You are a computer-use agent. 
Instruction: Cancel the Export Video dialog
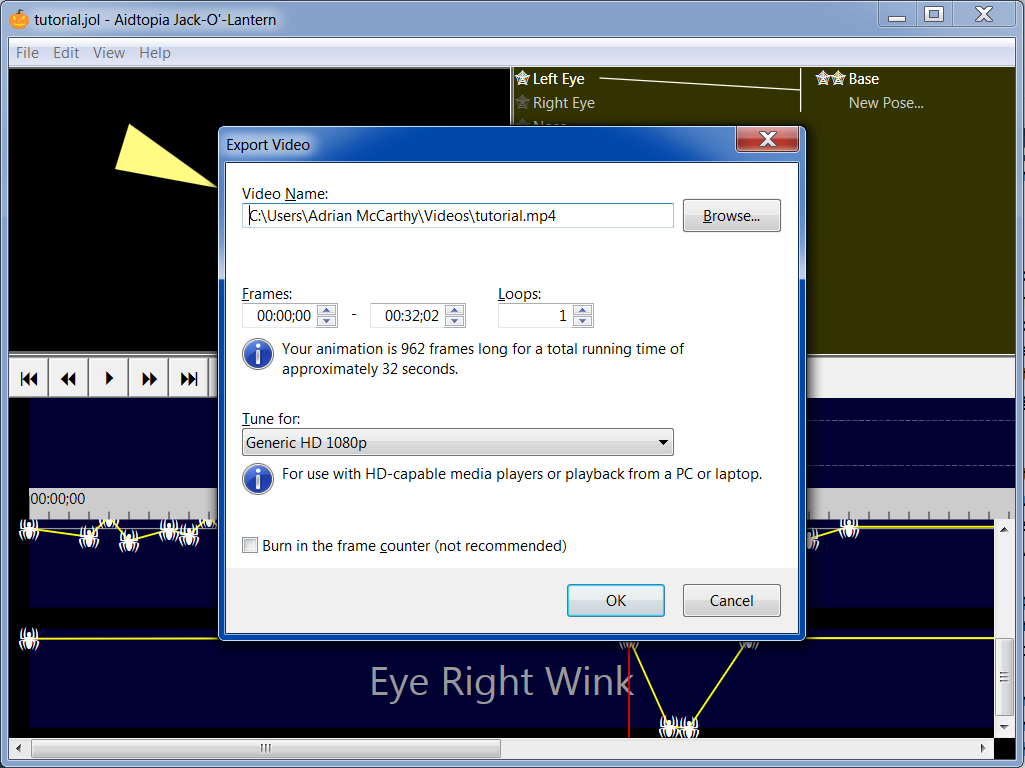click(x=731, y=601)
